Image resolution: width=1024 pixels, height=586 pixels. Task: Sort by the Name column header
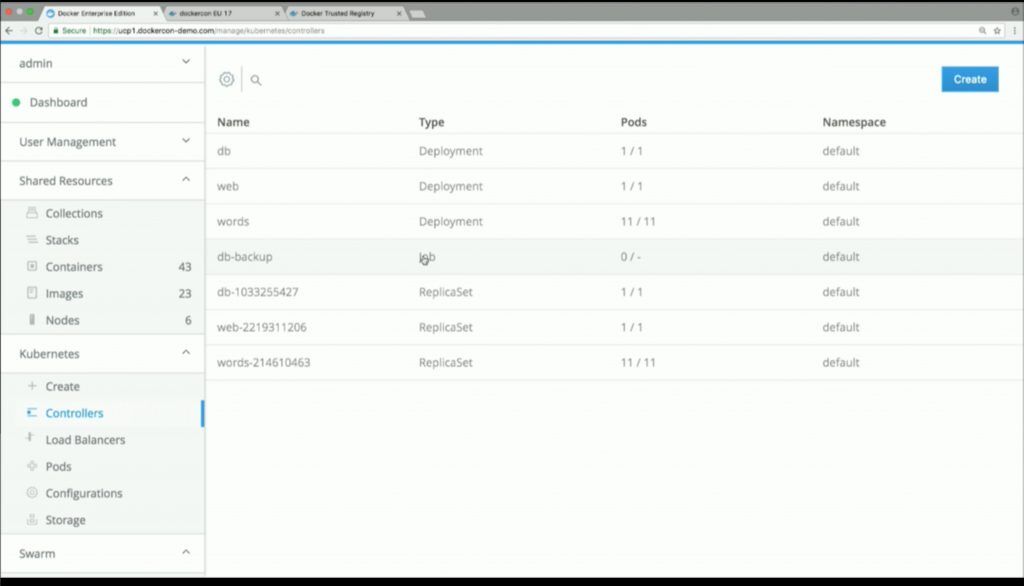(233, 122)
